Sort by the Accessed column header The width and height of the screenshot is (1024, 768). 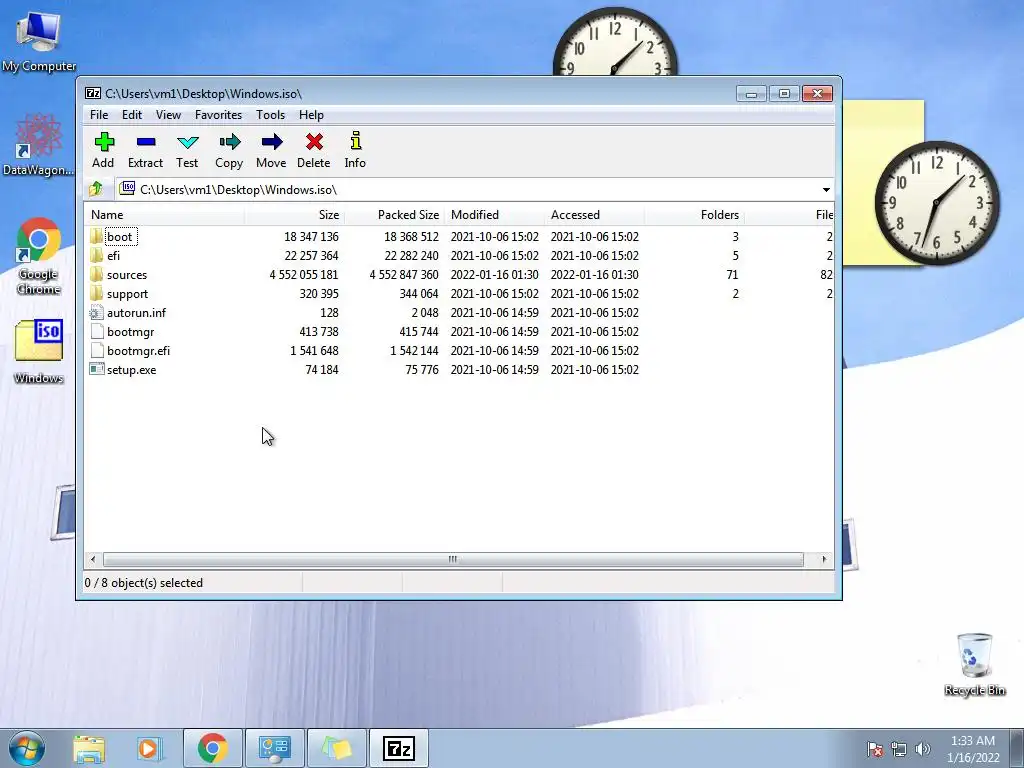click(x=594, y=214)
